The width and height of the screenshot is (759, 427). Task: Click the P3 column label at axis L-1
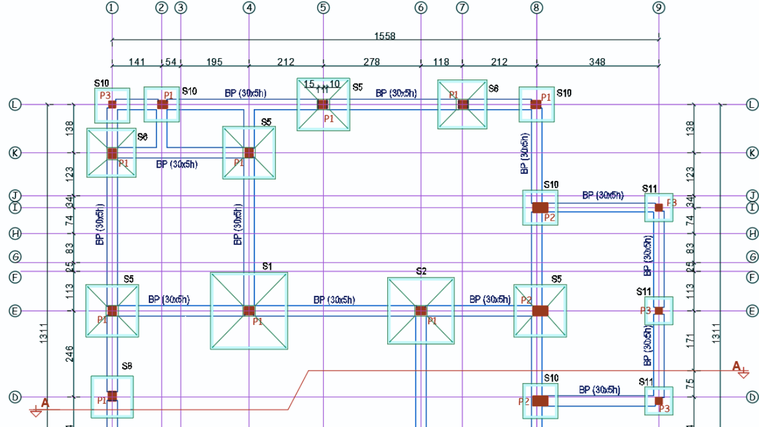[105, 96]
